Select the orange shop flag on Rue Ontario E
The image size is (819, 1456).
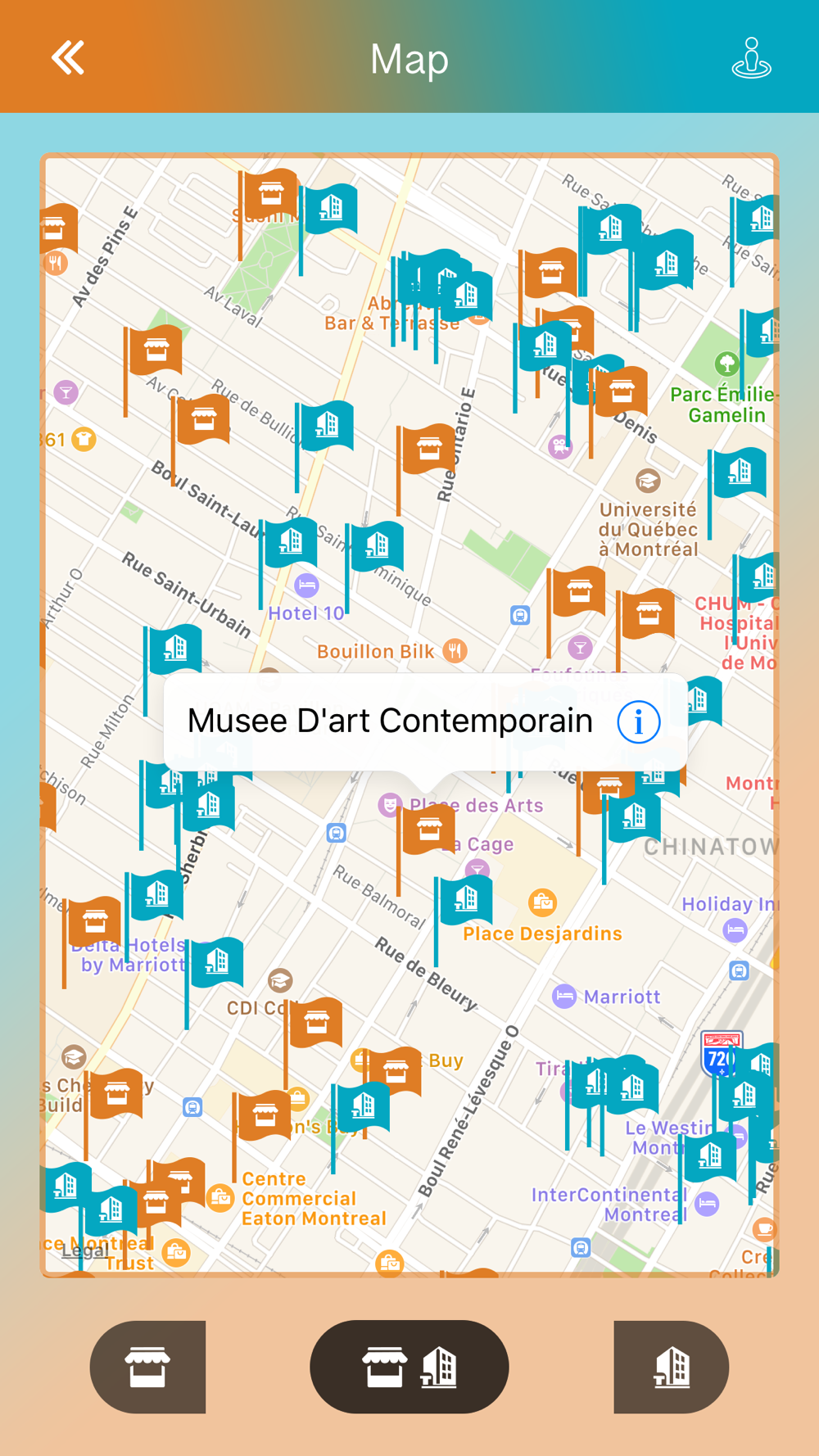(x=428, y=449)
